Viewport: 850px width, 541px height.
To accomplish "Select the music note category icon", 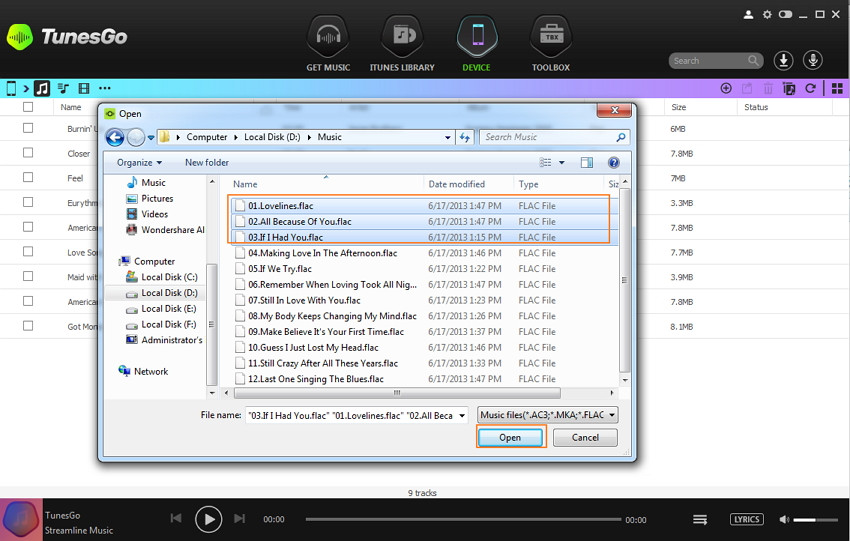I will (x=42, y=88).
